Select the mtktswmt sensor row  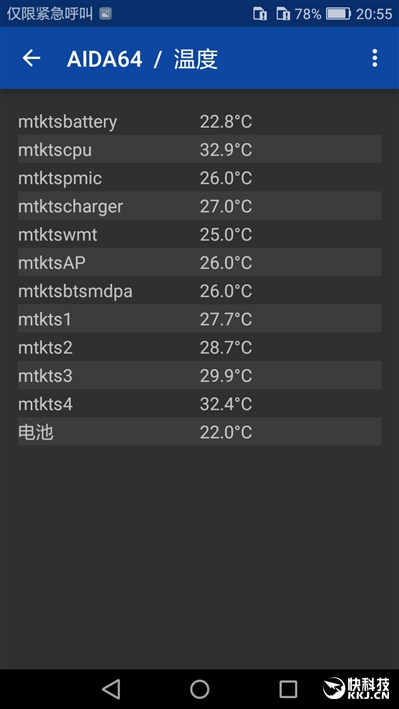[200, 234]
